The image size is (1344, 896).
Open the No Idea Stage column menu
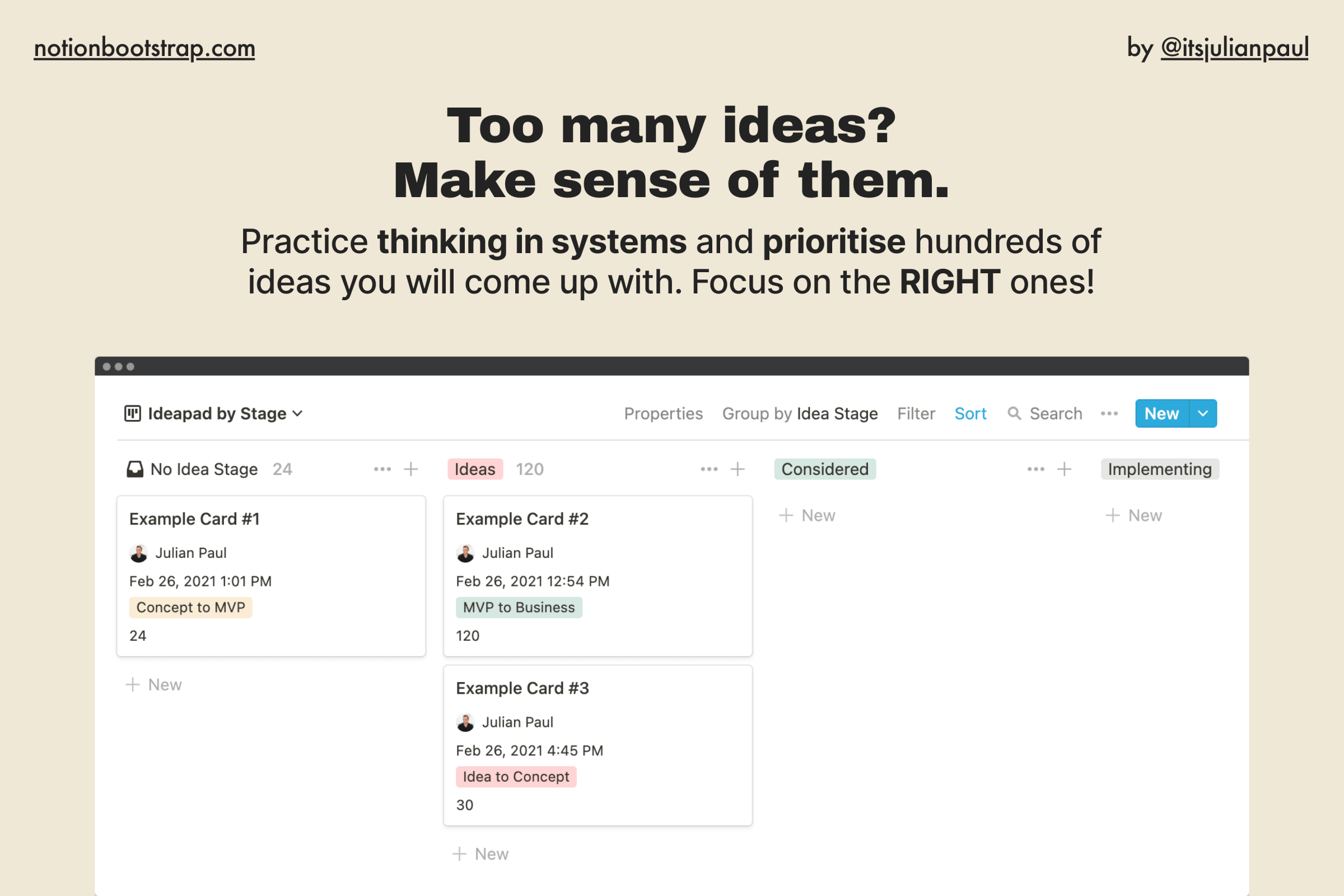(x=381, y=469)
